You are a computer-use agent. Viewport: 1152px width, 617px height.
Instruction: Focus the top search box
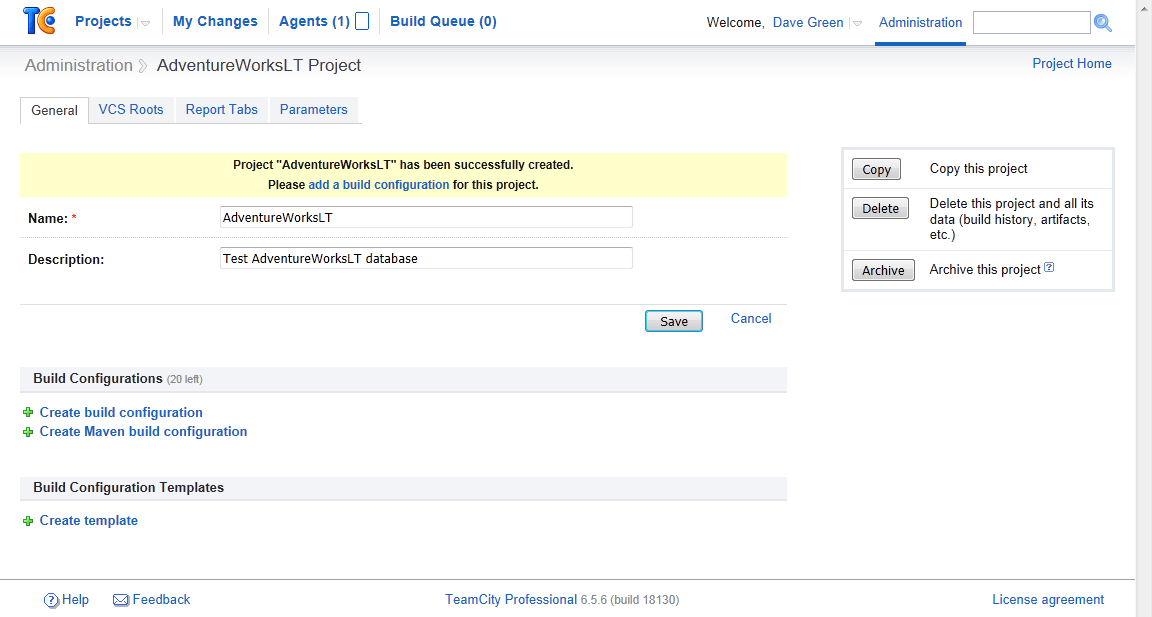[x=1032, y=23]
